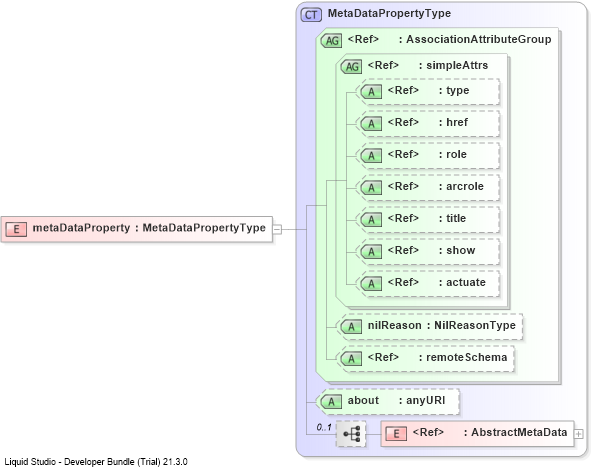Click the A icon of arcrole attribute
The width and height of the screenshot is (592, 467).
(372, 188)
